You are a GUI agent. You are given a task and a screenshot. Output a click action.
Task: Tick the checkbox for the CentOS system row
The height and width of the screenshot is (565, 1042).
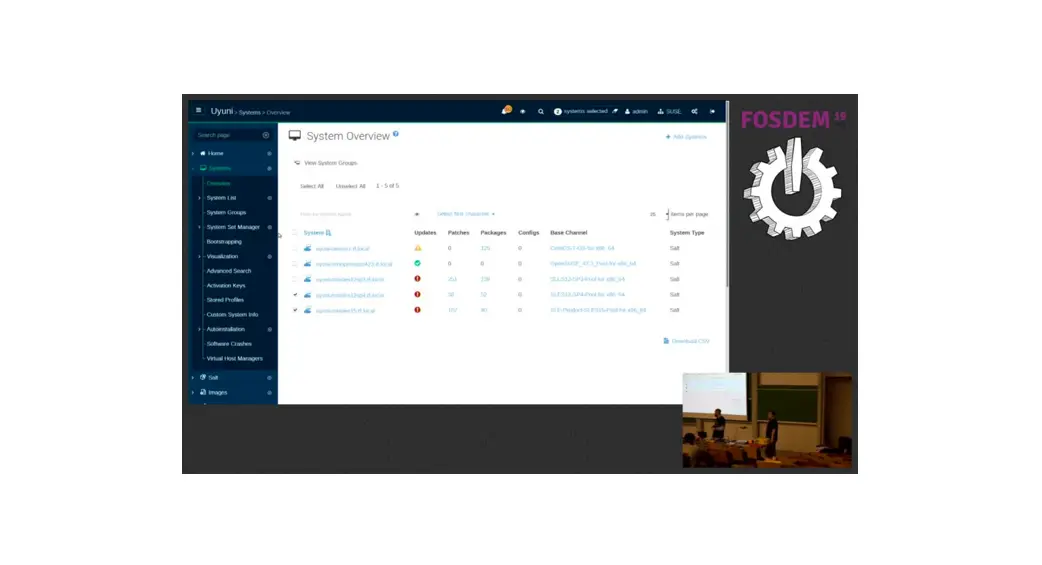point(295,248)
